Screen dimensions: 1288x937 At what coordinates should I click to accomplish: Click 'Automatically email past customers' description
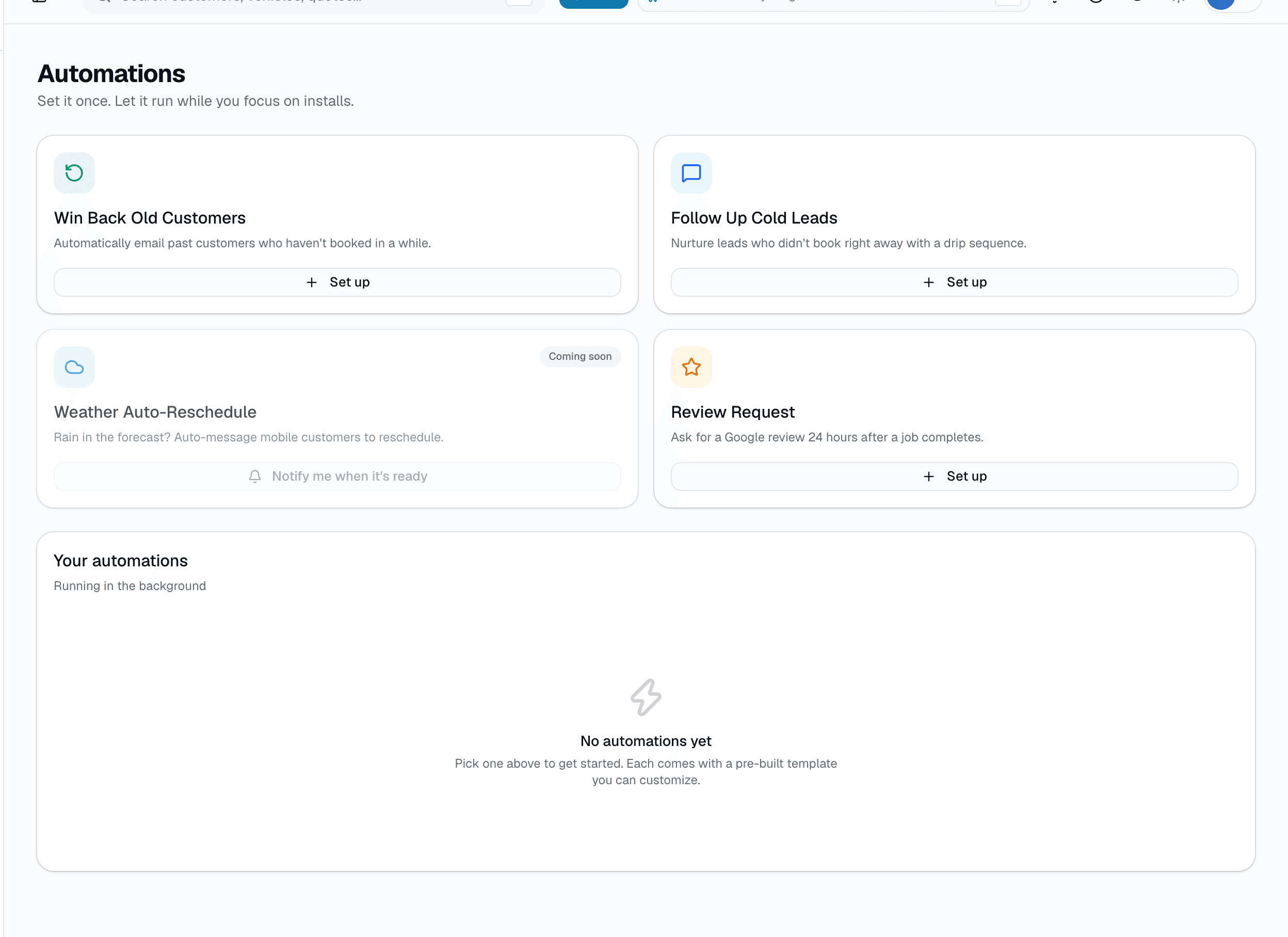[243, 243]
